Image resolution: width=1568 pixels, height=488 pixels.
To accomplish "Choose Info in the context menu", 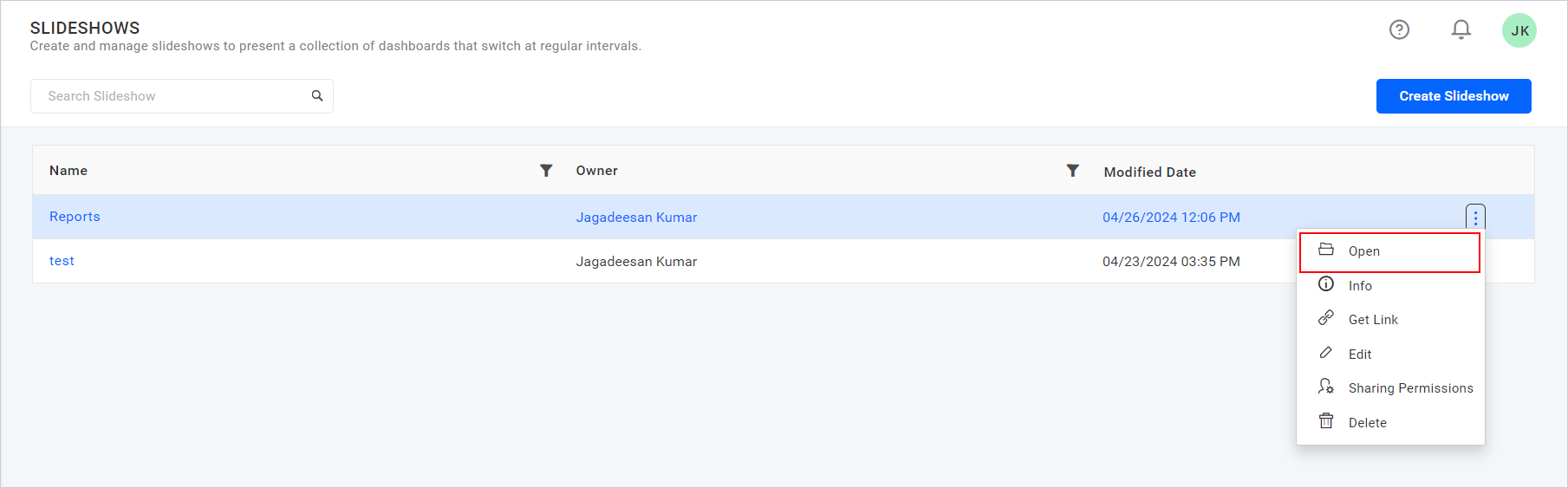I will [x=1359, y=286].
